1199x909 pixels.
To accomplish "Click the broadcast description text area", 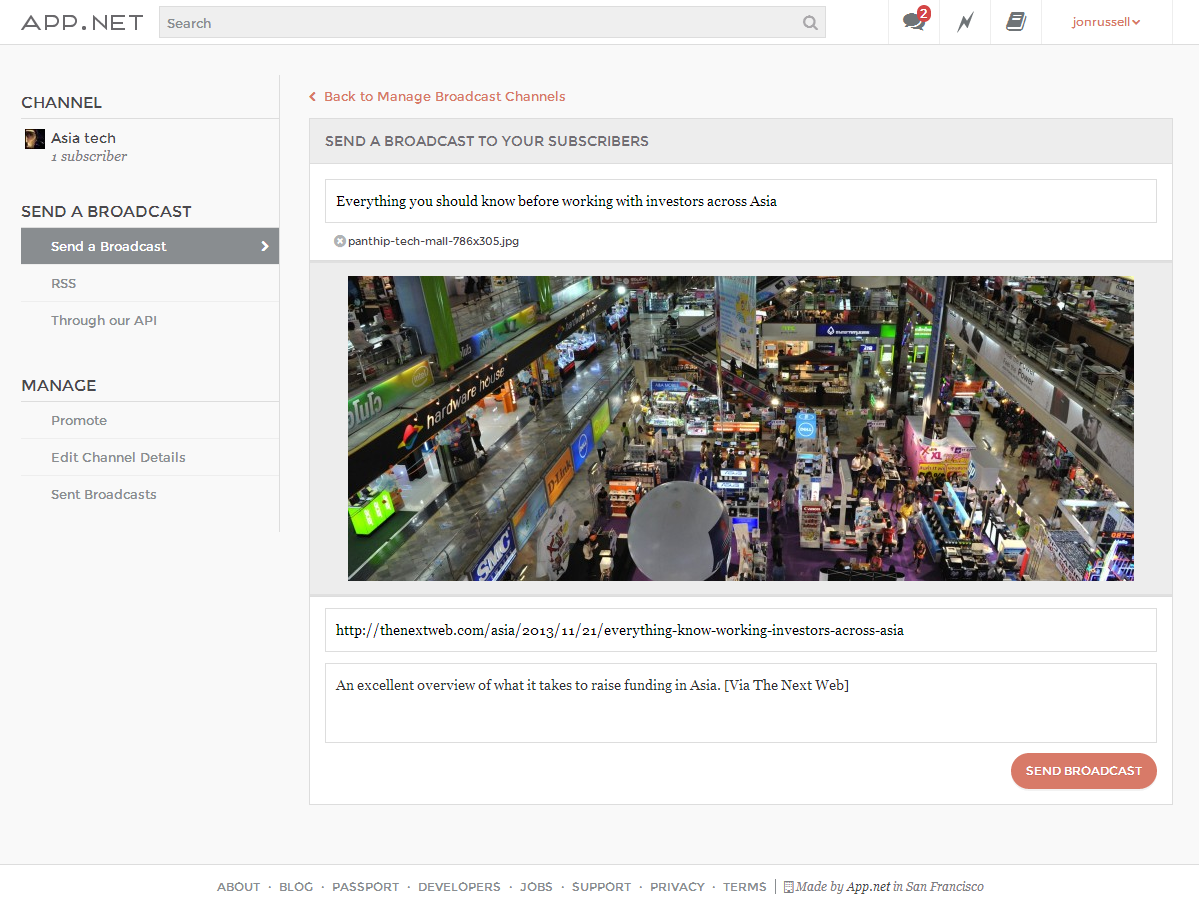I will [740, 703].
